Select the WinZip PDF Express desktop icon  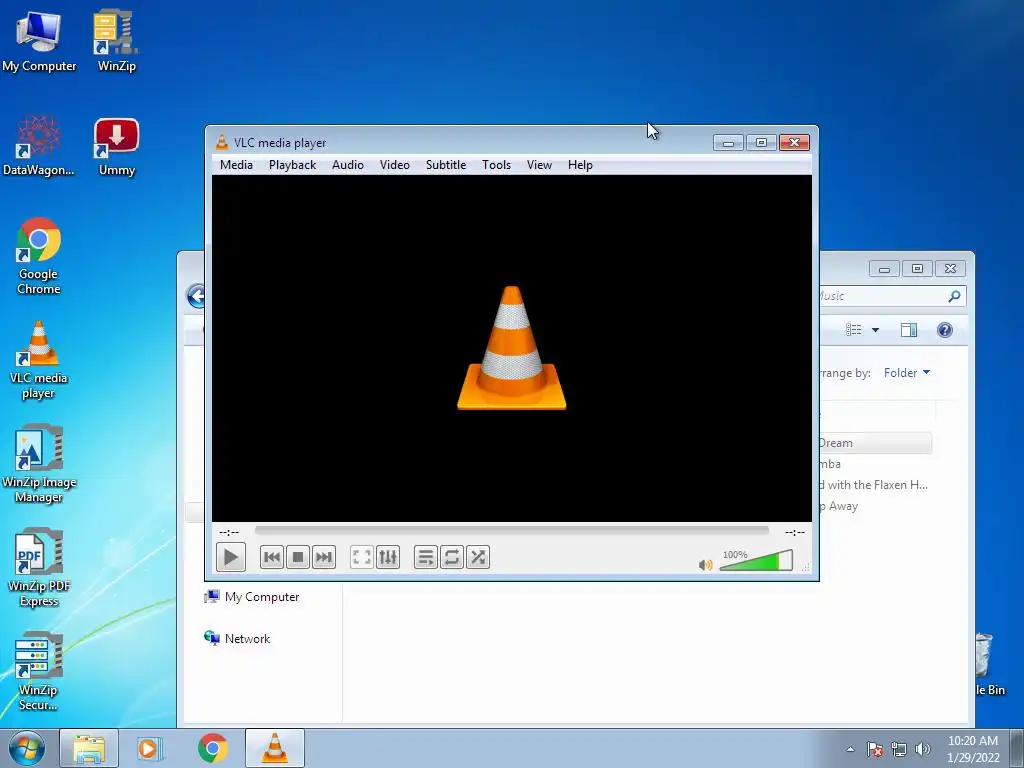coord(39,568)
